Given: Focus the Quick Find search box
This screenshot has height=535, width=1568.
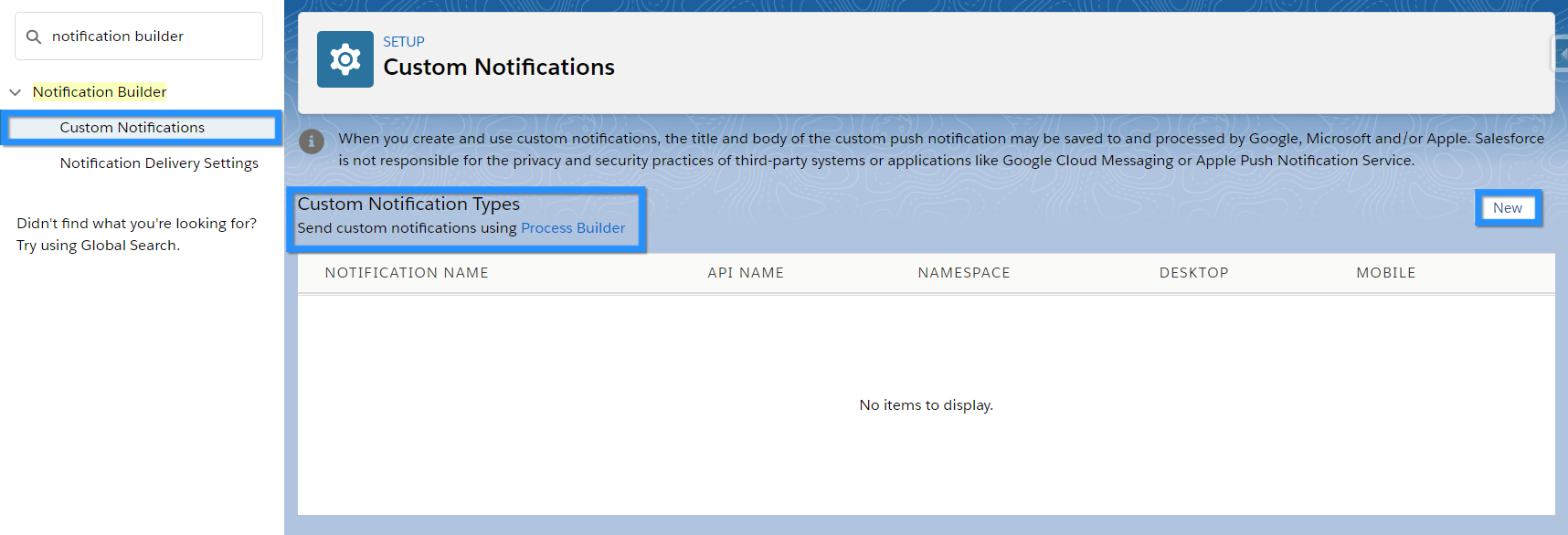Looking at the screenshot, I should tap(146, 37).
